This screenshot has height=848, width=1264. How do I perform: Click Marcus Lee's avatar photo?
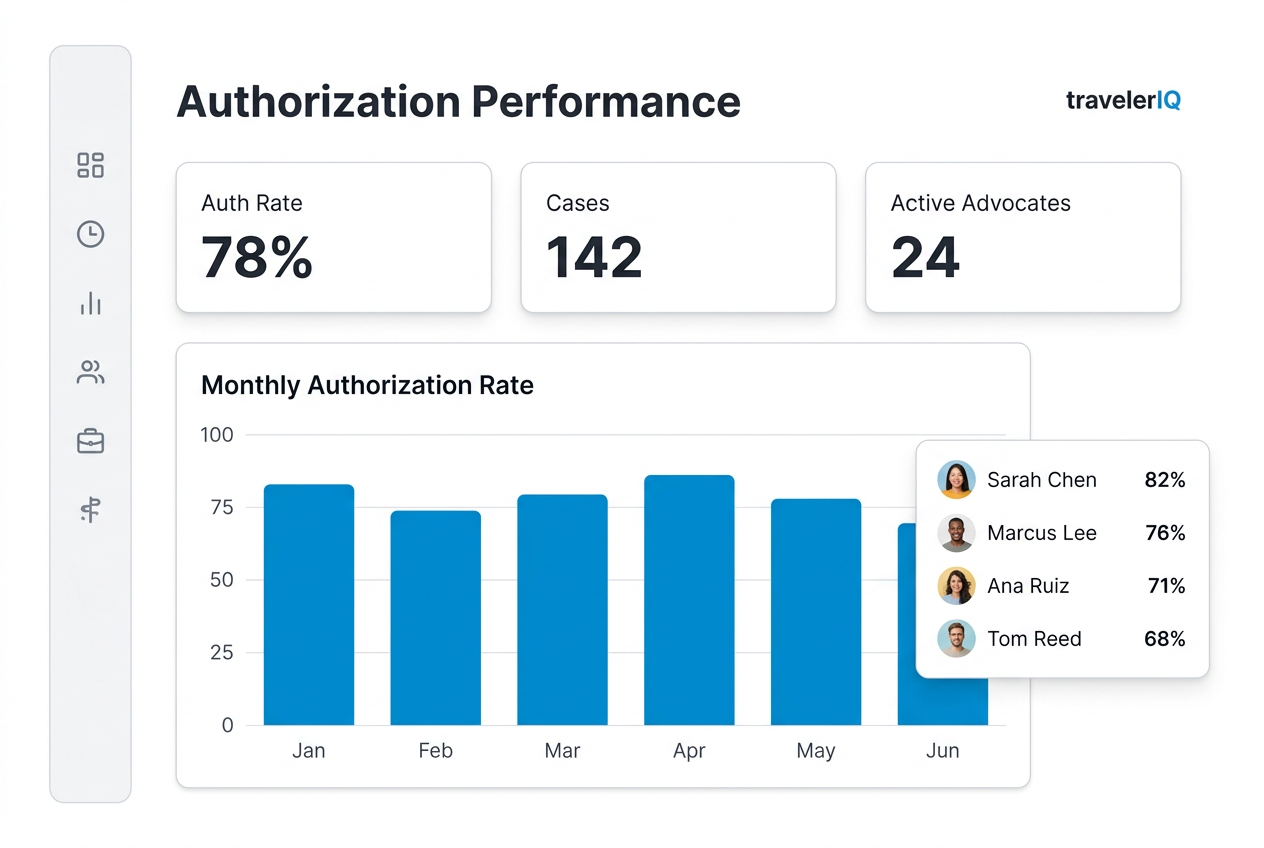tap(956, 533)
